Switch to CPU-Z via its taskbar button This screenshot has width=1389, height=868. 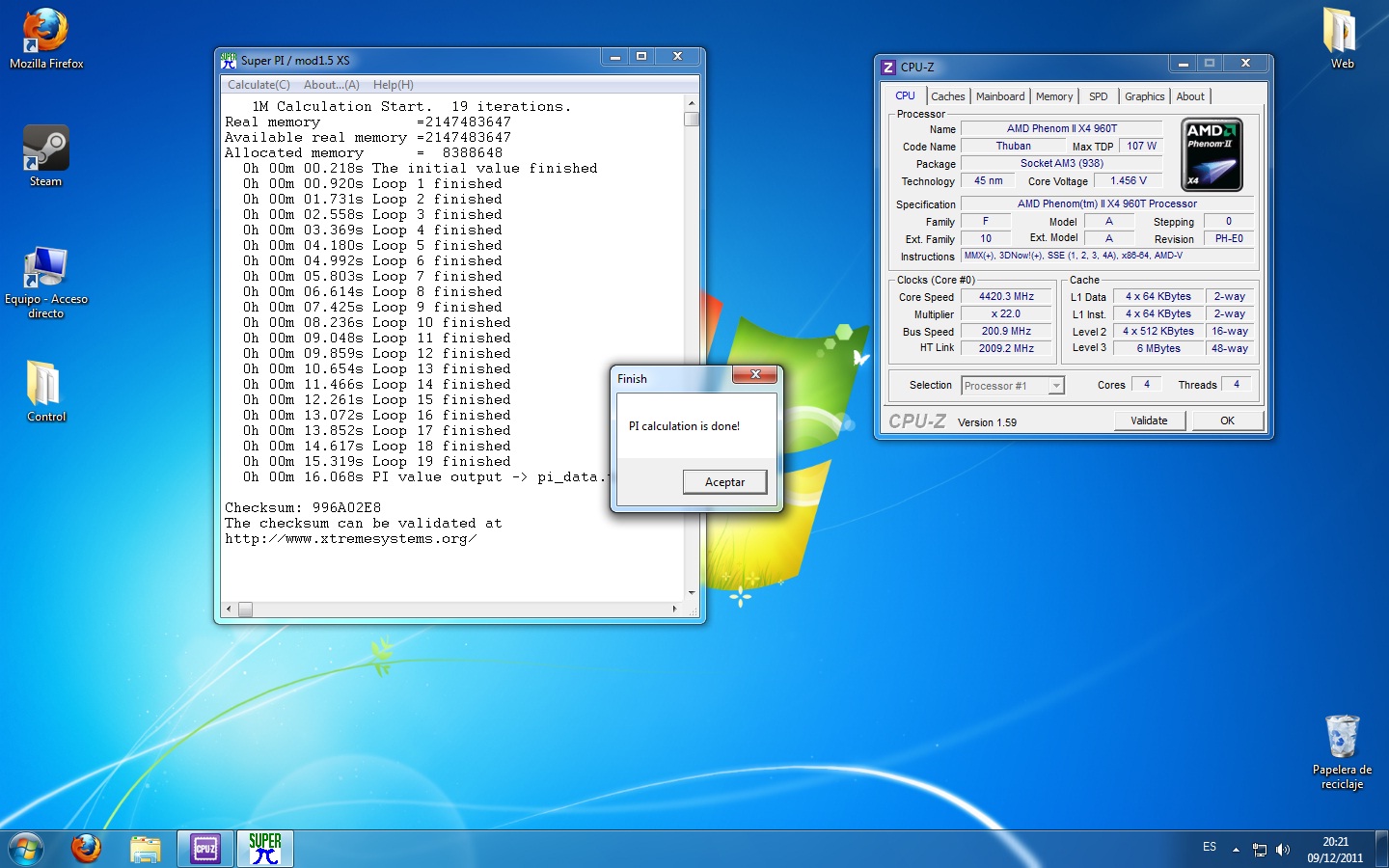[205, 849]
